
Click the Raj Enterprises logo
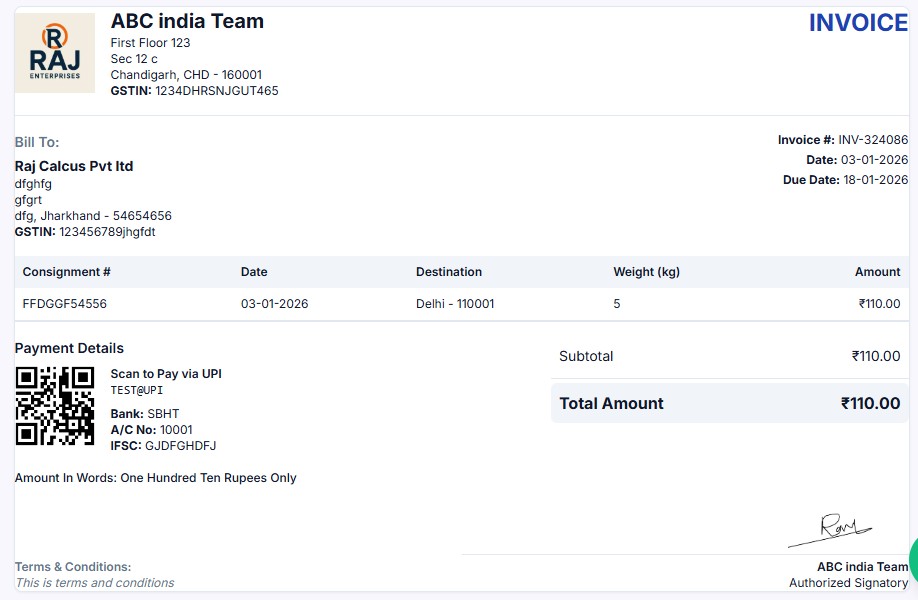coord(55,53)
